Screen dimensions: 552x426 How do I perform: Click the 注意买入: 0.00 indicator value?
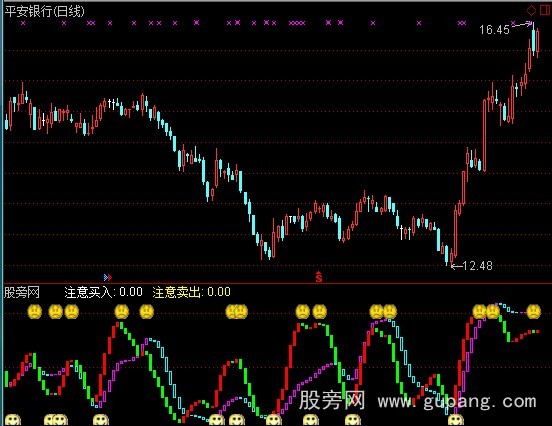click(x=104, y=292)
